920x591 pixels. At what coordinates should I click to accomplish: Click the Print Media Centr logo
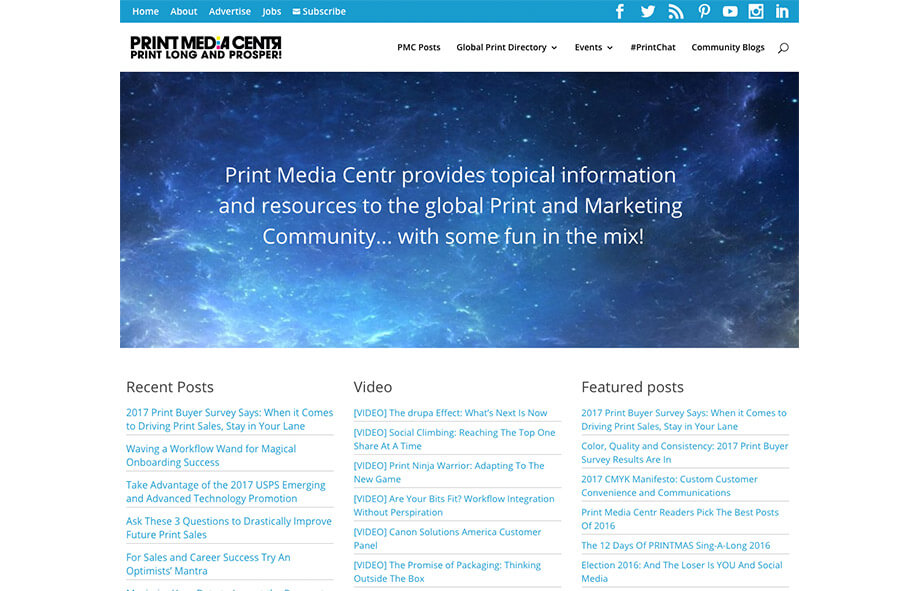pyautogui.click(x=206, y=48)
